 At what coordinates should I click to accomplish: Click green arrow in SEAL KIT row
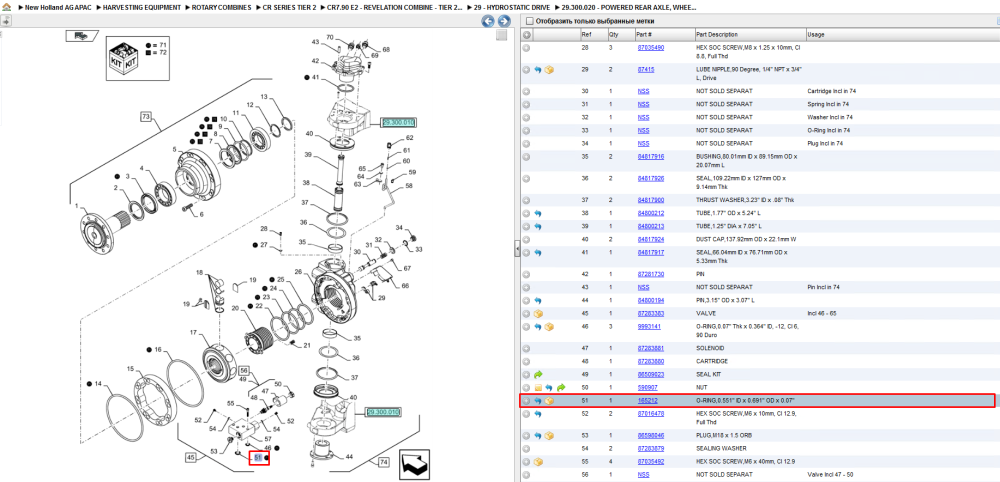(x=538, y=374)
